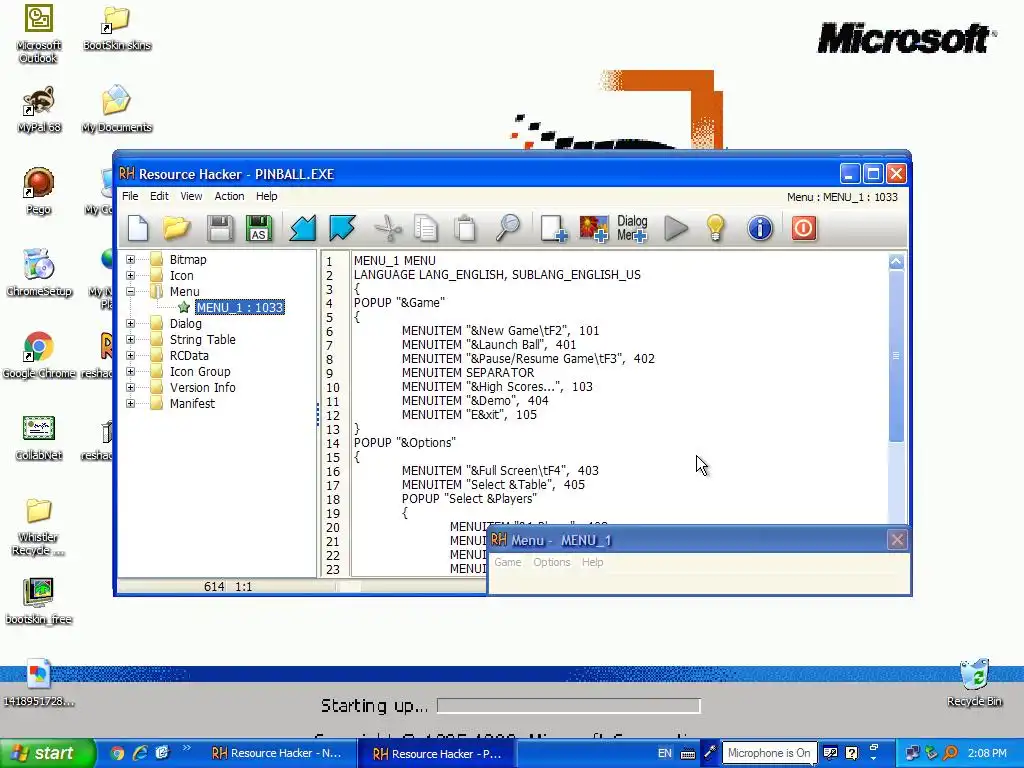The height and width of the screenshot is (768, 1024).
Task: Expand the RCData tree node
Action: (x=131, y=355)
